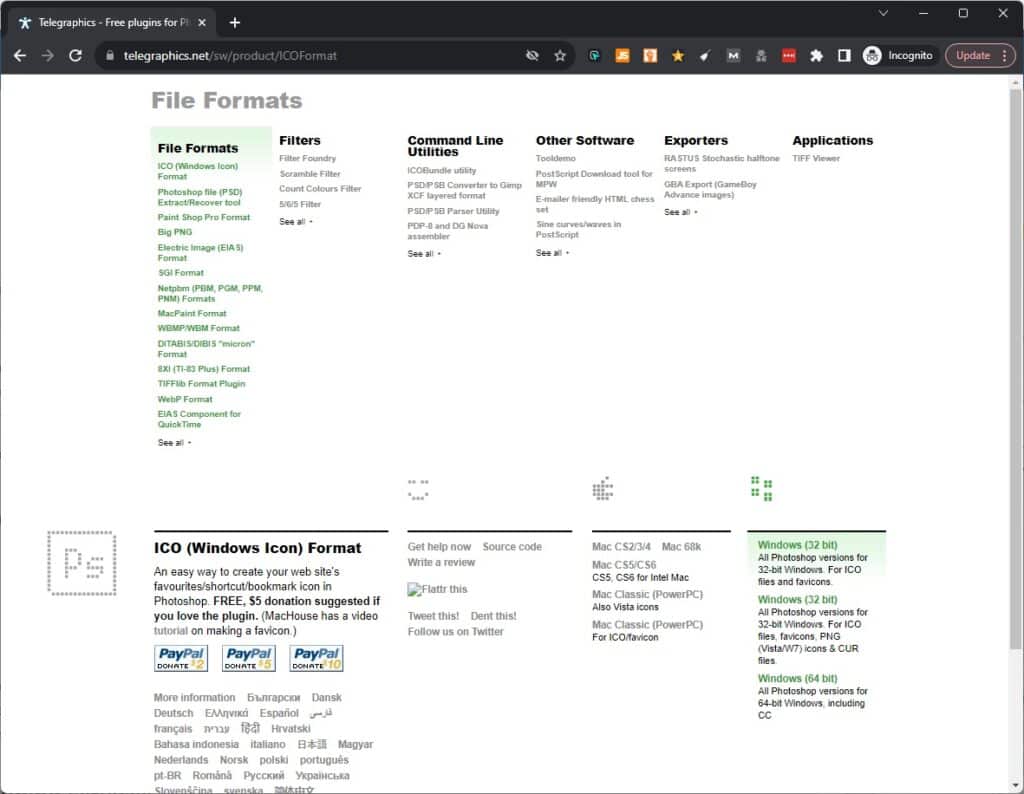Open a new browser tab with the plus
The image size is (1024, 794).
[x=235, y=23]
